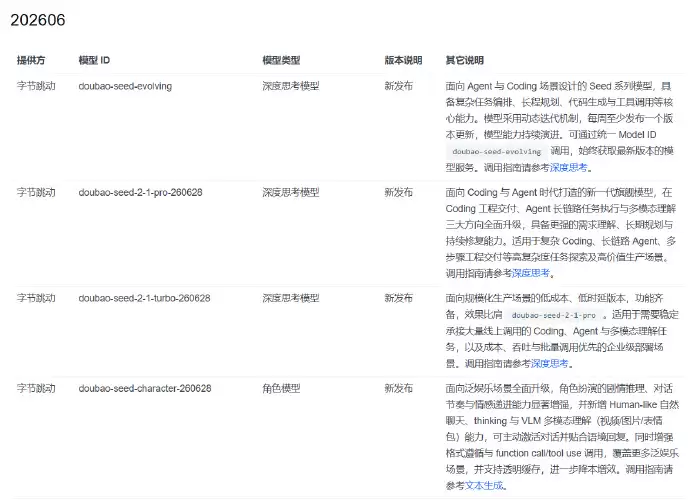Open the 深度思考 link in doubao-seed-evolving row
Image resolution: width=690 pixels, height=500 pixels.
569,168
